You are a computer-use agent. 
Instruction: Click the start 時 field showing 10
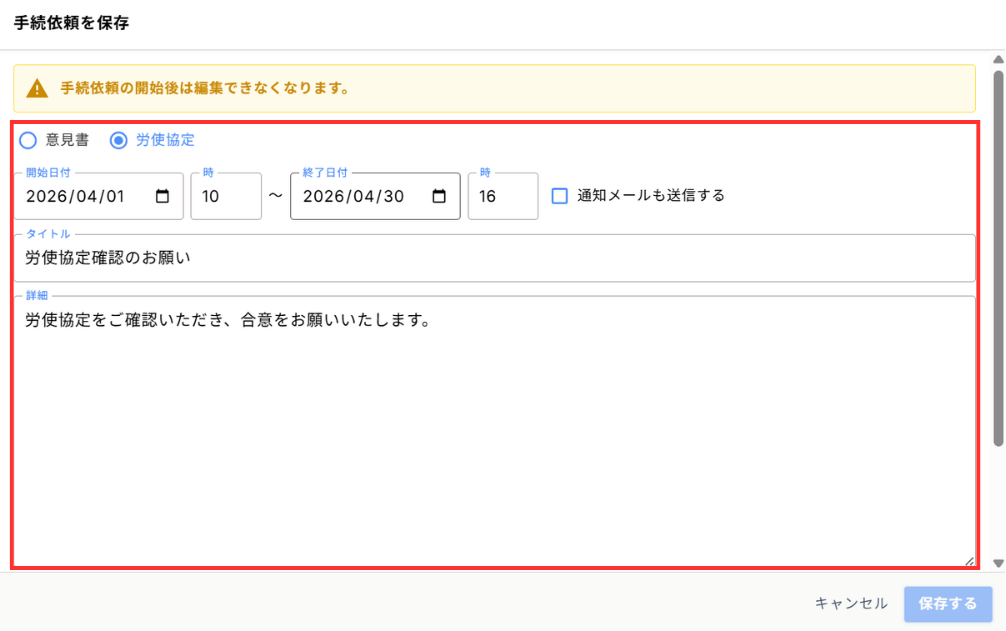[x=226, y=197]
